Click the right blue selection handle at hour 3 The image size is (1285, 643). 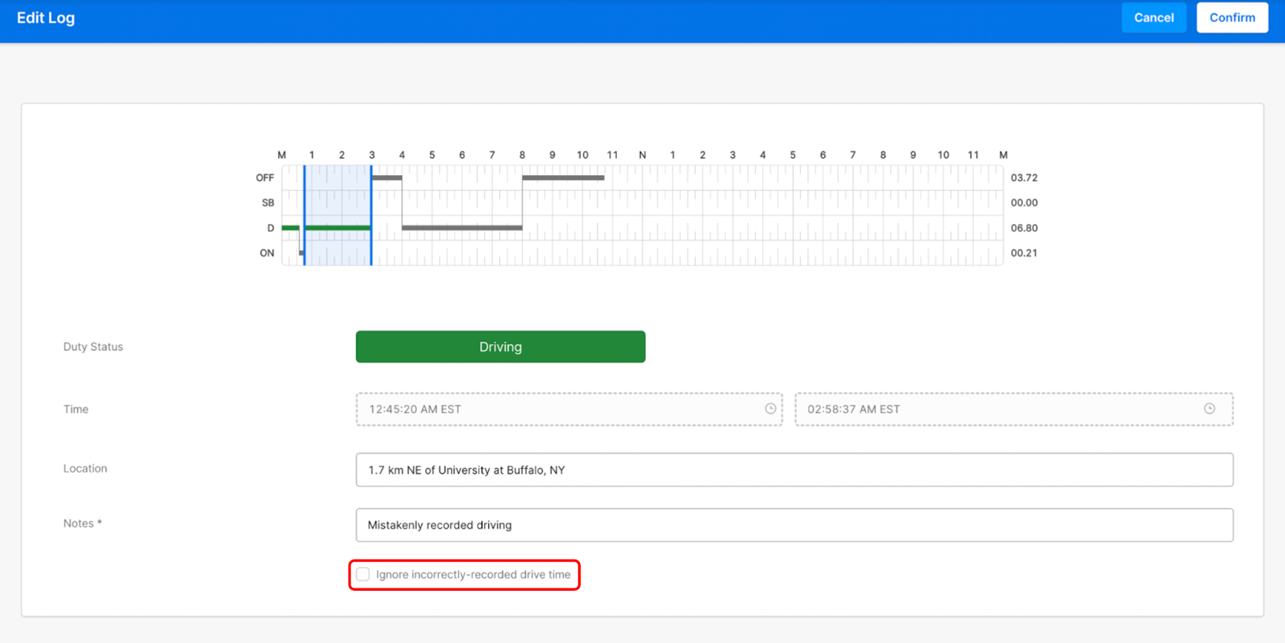(x=371, y=215)
